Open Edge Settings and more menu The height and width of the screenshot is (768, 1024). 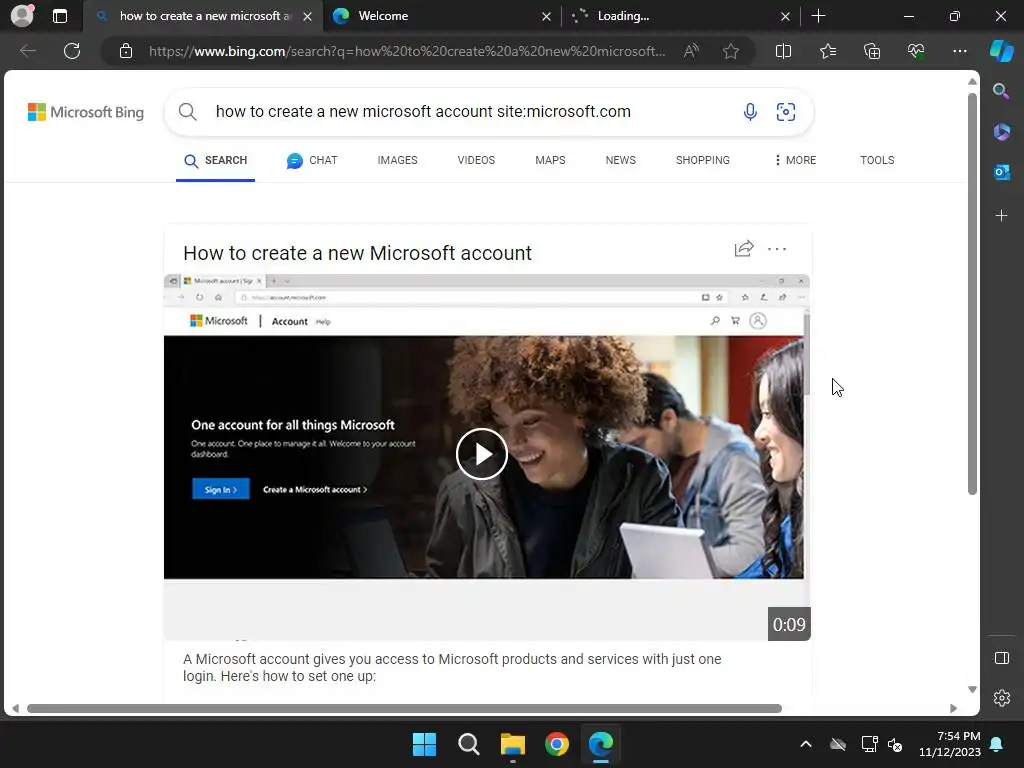(x=959, y=51)
